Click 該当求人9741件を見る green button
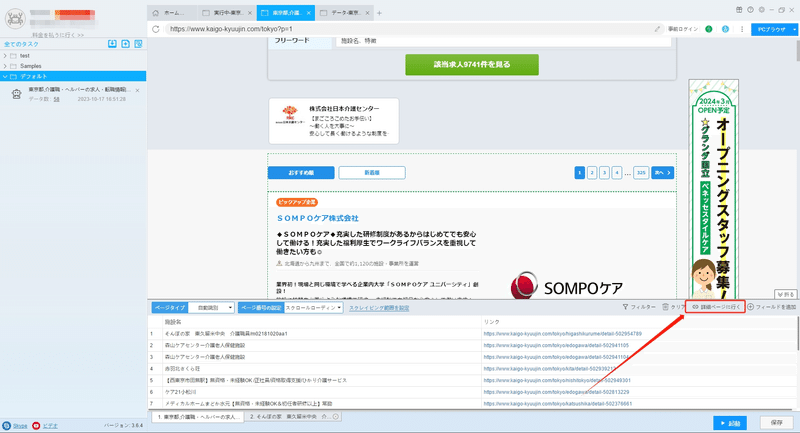The width and height of the screenshot is (800, 433). [472, 65]
